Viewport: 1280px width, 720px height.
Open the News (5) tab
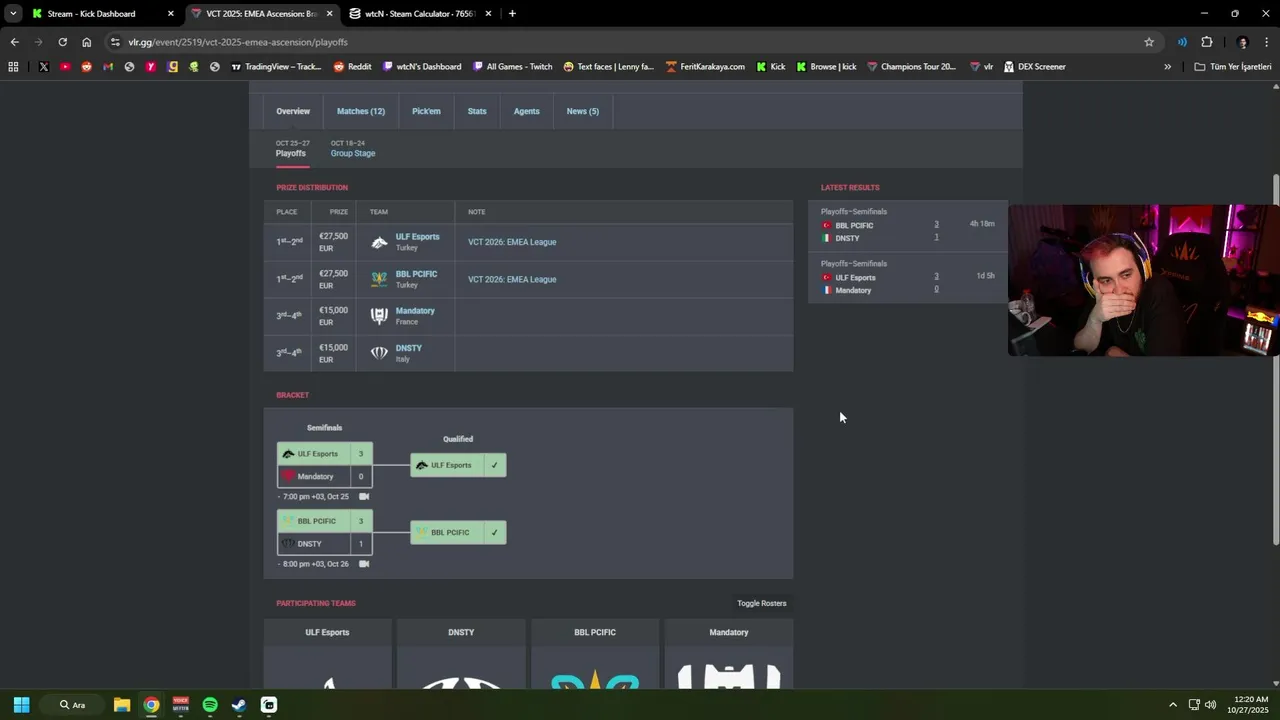click(x=583, y=111)
